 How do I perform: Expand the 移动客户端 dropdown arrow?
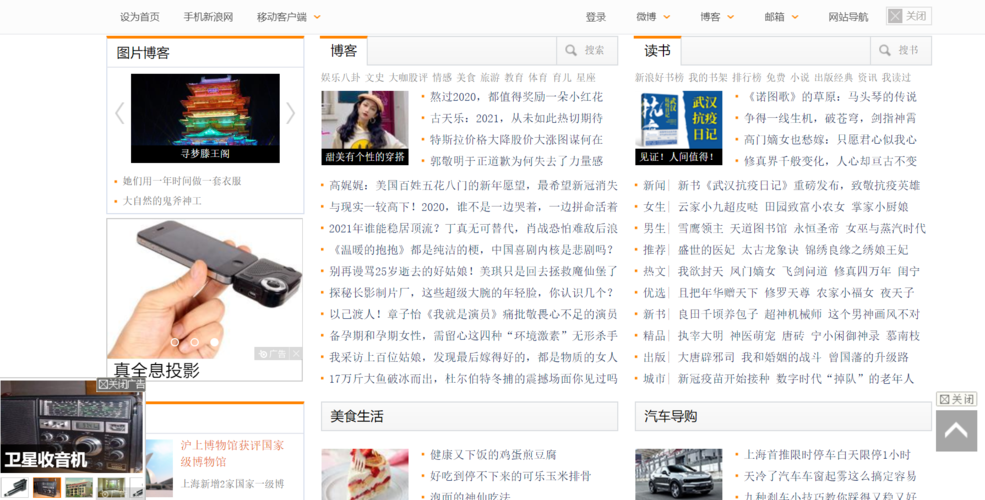pyautogui.click(x=317, y=17)
